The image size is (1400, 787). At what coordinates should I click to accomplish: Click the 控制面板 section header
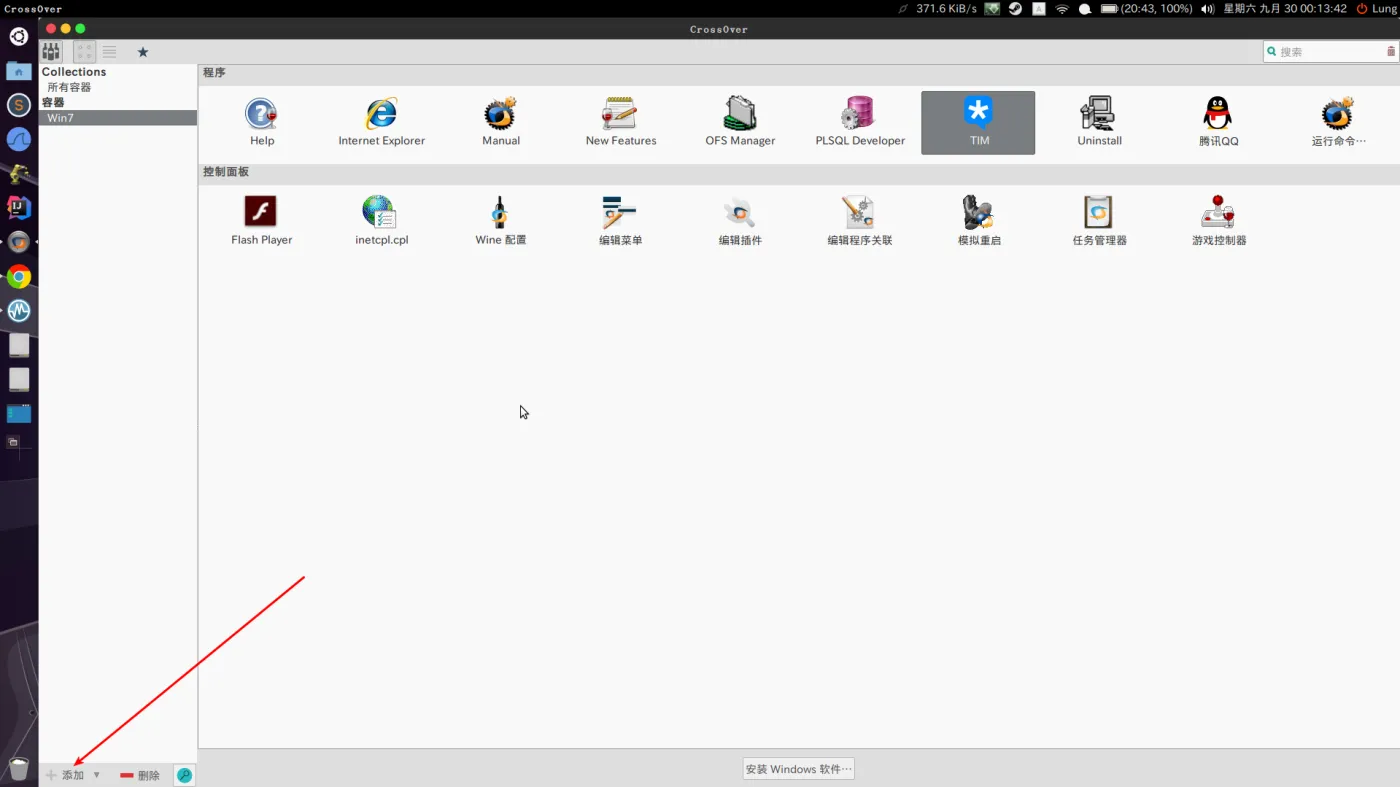[x=226, y=172]
